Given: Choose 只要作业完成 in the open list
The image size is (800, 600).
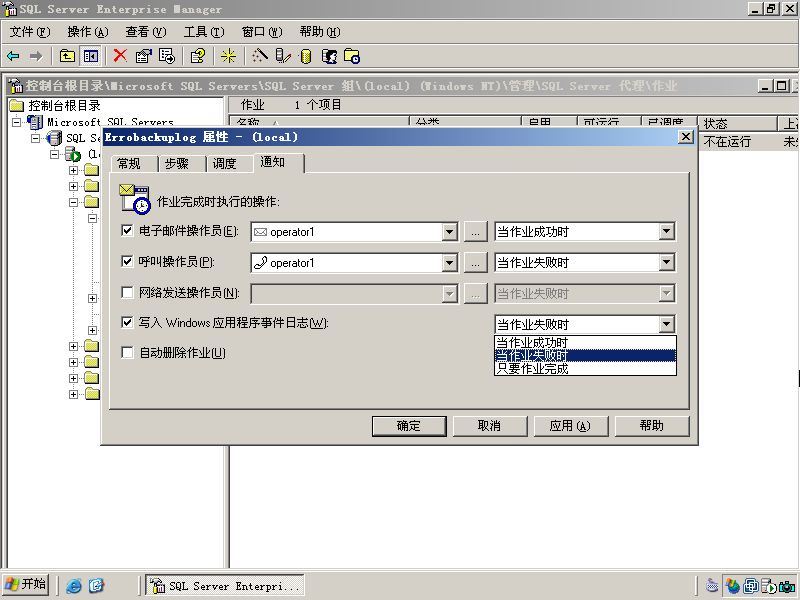Looking at the screenshot, I should (x=585, y=368).
